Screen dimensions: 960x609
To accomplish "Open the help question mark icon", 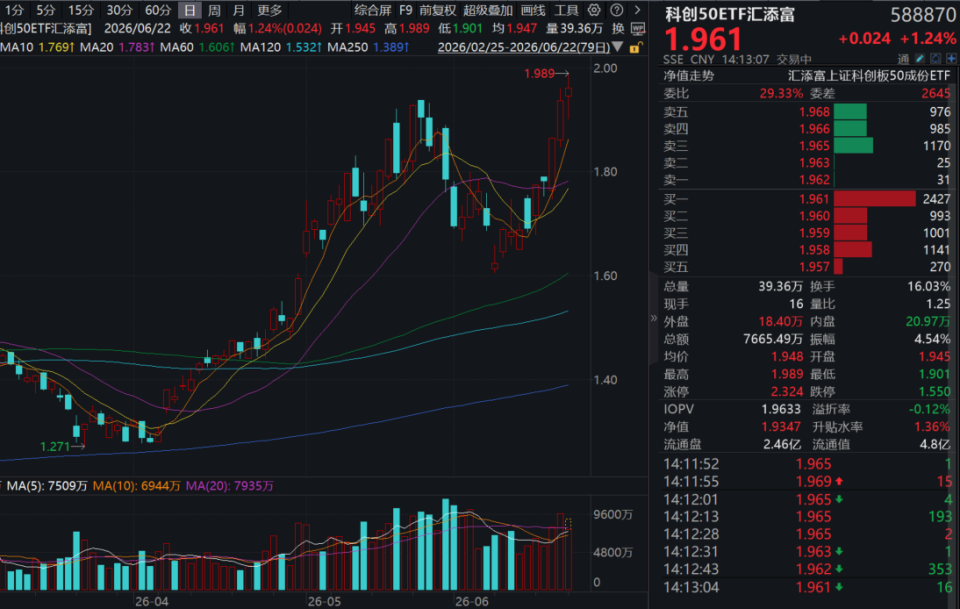I will coord(617,10).
